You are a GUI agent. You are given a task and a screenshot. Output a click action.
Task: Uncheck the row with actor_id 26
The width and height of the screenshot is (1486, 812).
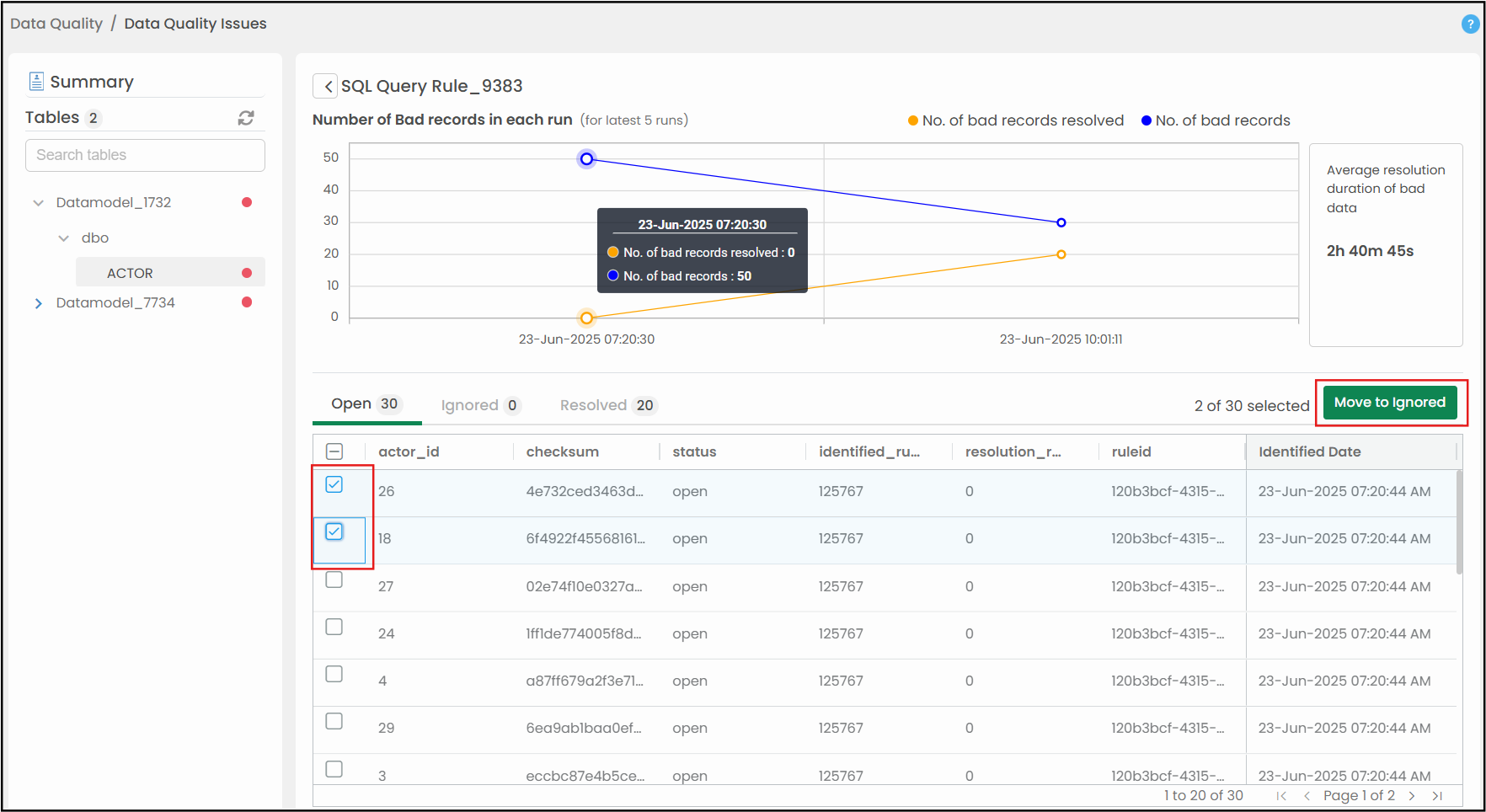point(334,484)
